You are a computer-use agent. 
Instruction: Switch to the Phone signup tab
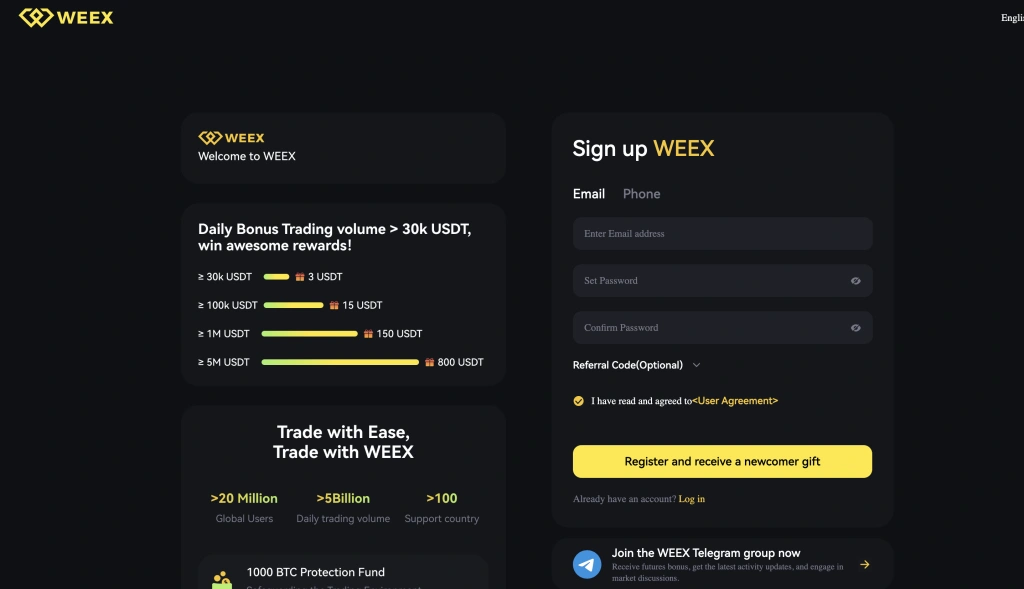[641, 194]
